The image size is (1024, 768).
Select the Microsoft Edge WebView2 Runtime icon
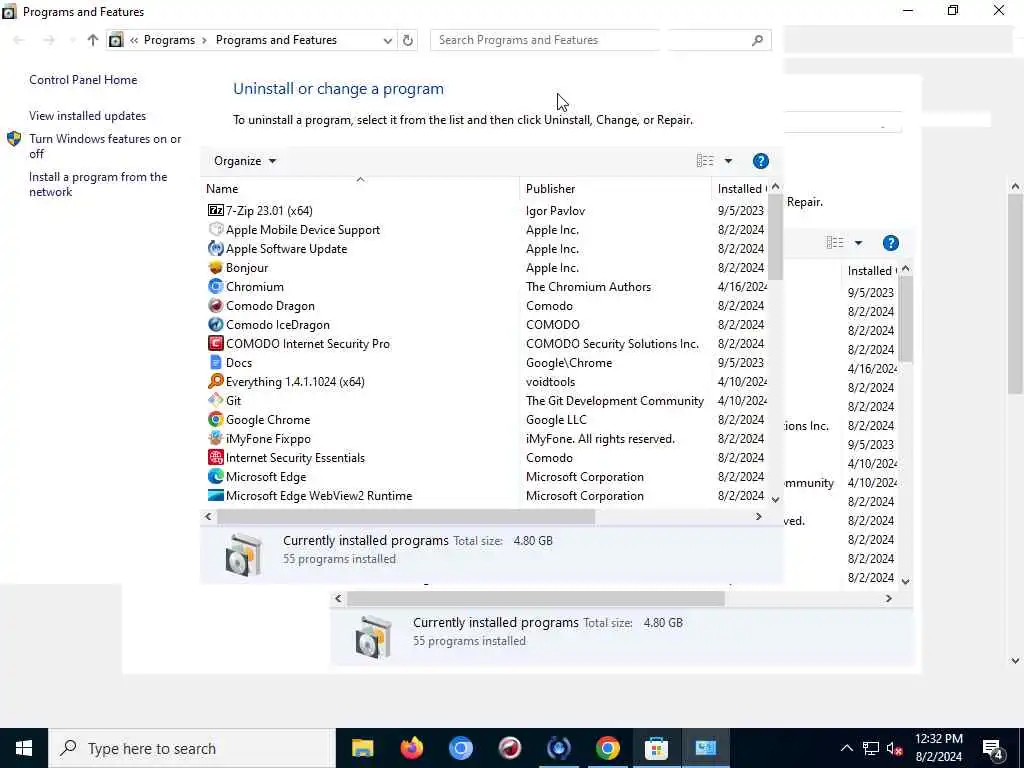tap(216, 495)
